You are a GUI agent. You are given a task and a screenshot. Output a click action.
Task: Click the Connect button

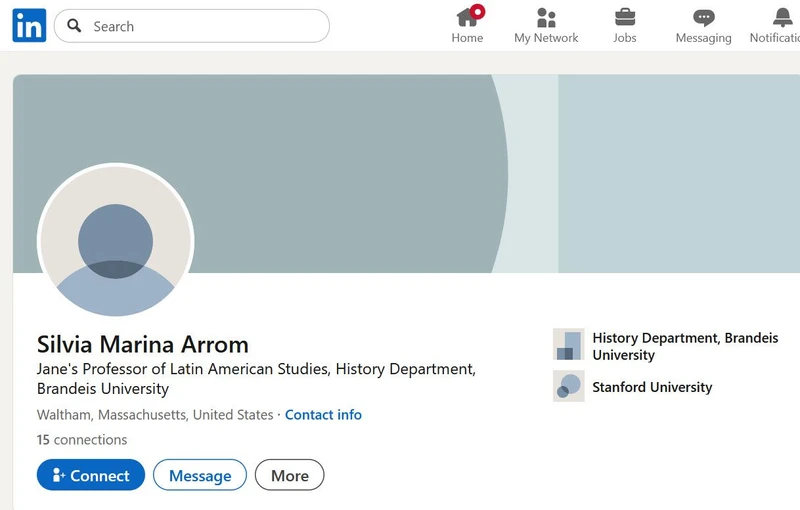(x=91, y=475)
